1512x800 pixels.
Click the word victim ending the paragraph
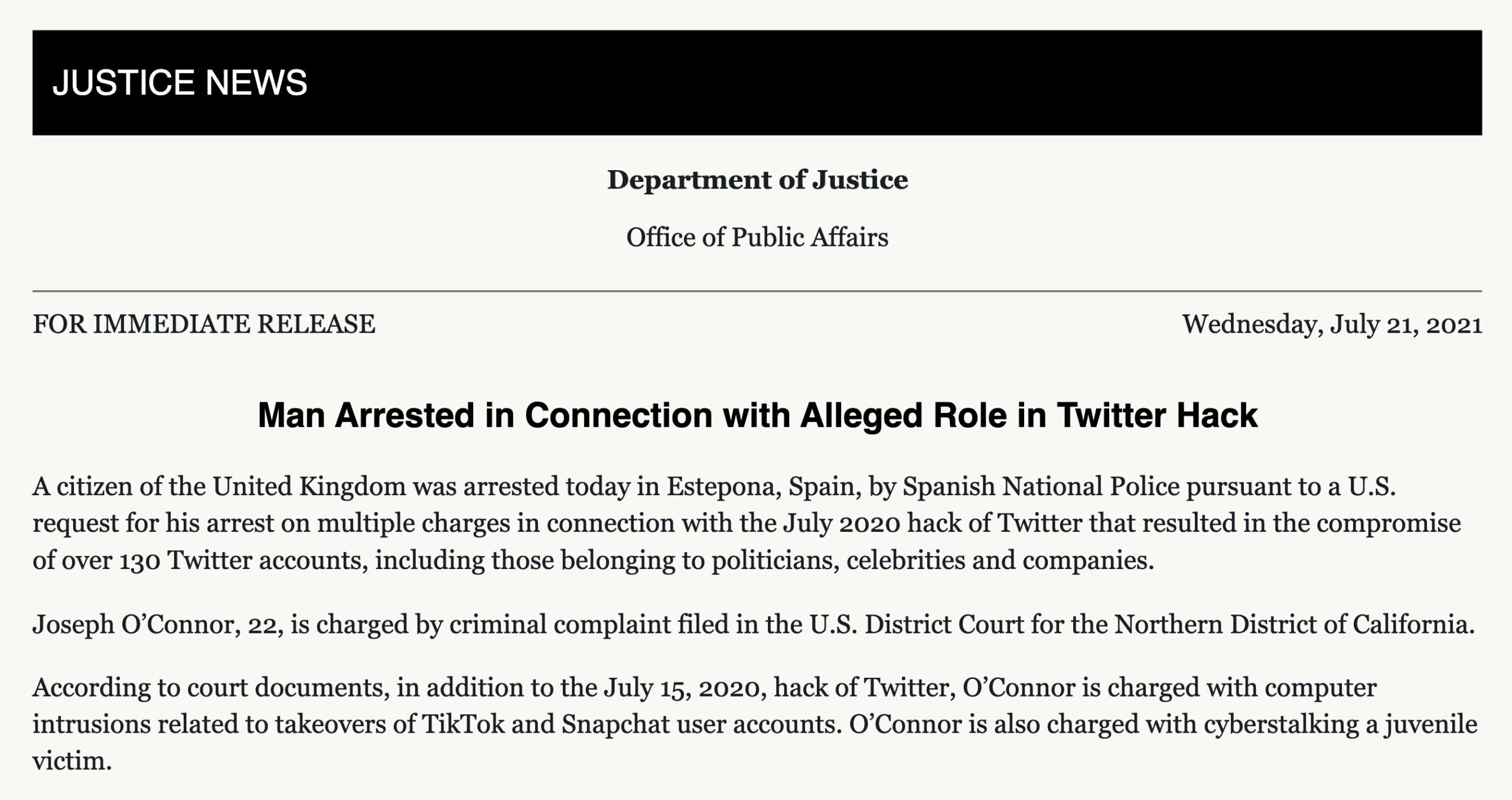[71, 762]
